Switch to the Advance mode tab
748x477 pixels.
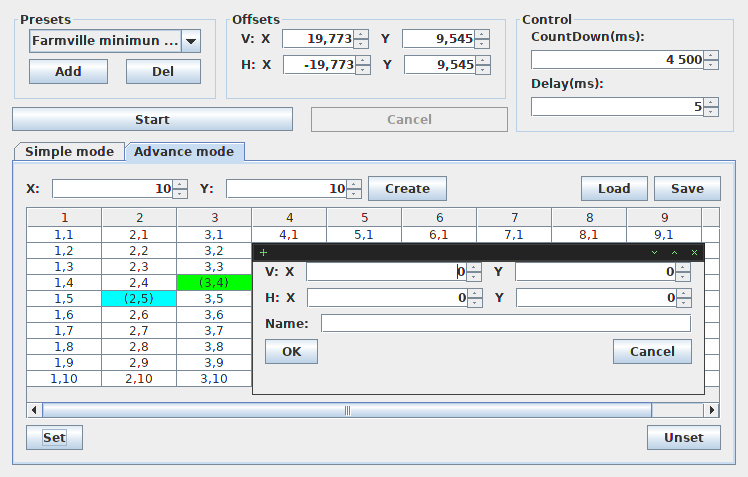click(185, 152)
